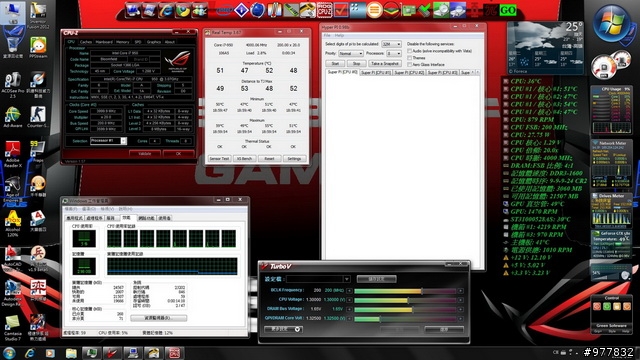Open the Recycle Bin on the desktop

(x=12, y=47)
